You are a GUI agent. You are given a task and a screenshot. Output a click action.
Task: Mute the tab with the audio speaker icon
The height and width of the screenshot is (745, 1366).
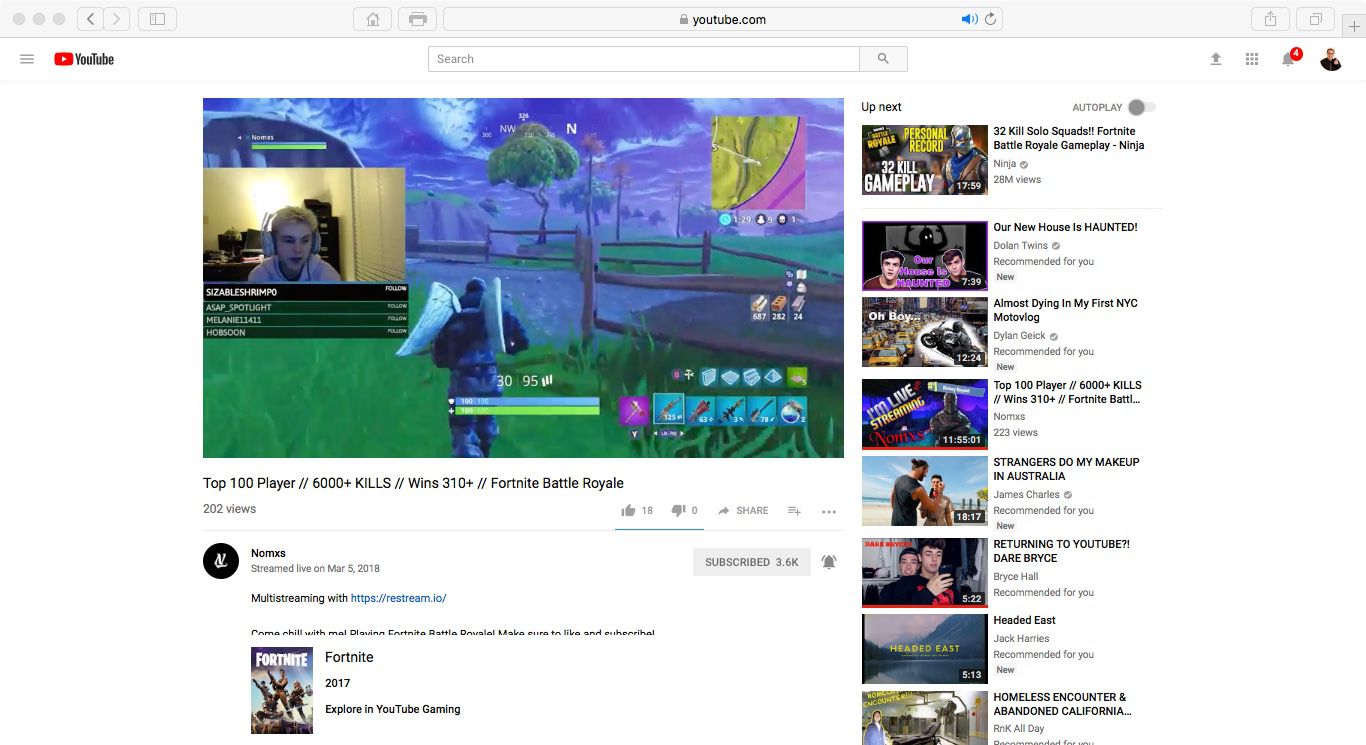point(969,19)
